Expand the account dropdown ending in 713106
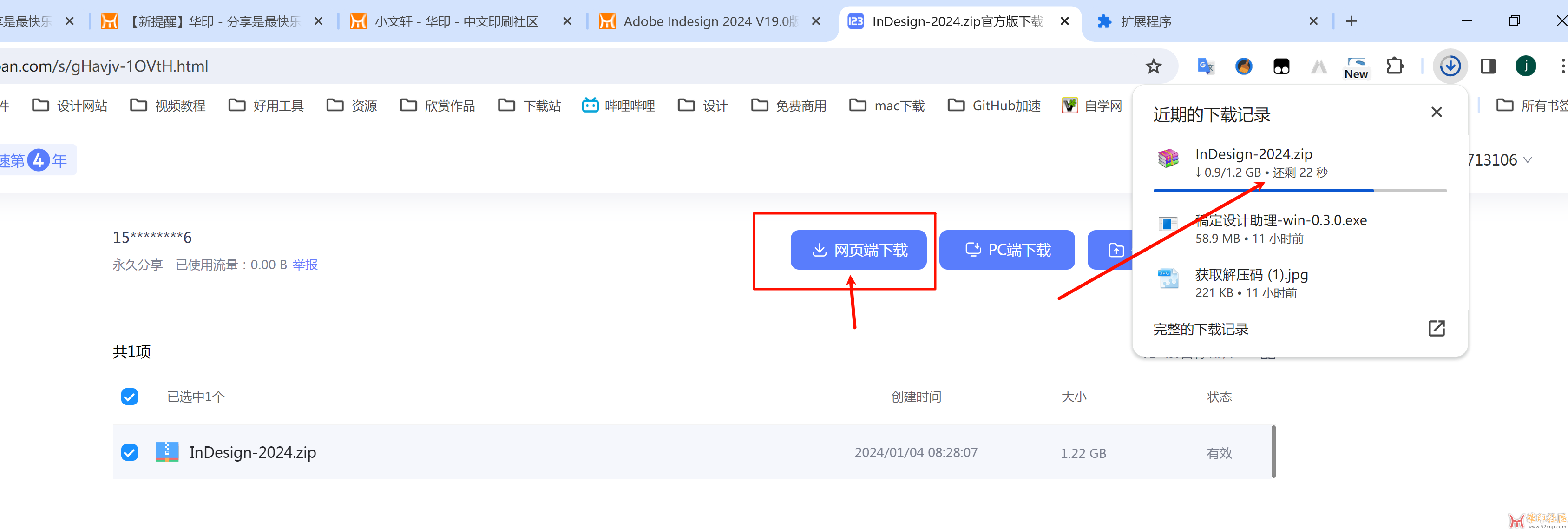This screenshot has height=530, width=1568. (1527, 160)
